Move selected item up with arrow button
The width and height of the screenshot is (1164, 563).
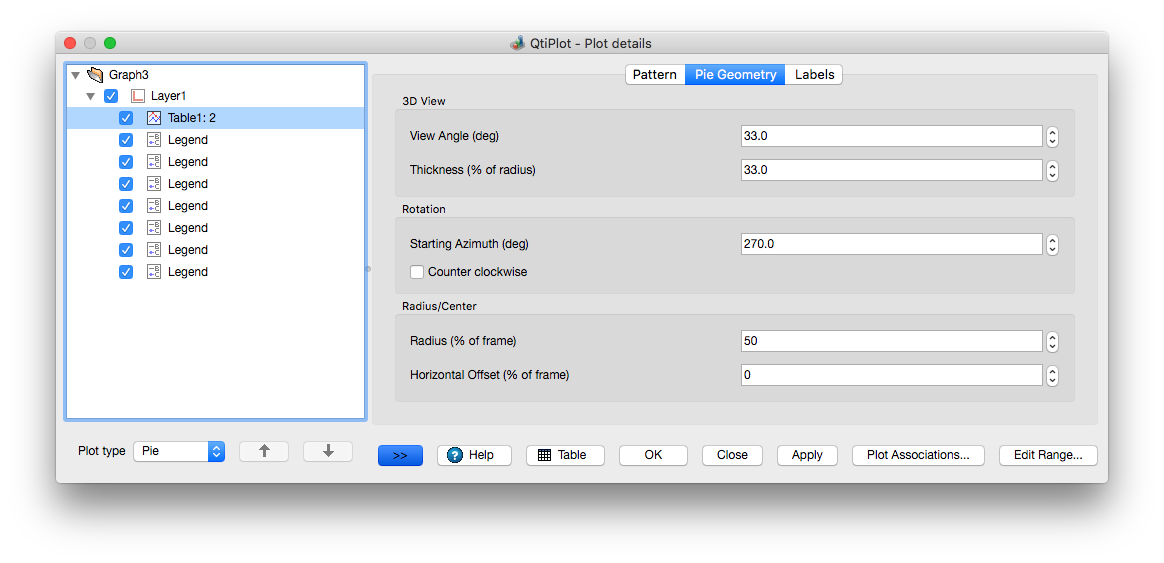pyautogui.click(x=264, y=451)
